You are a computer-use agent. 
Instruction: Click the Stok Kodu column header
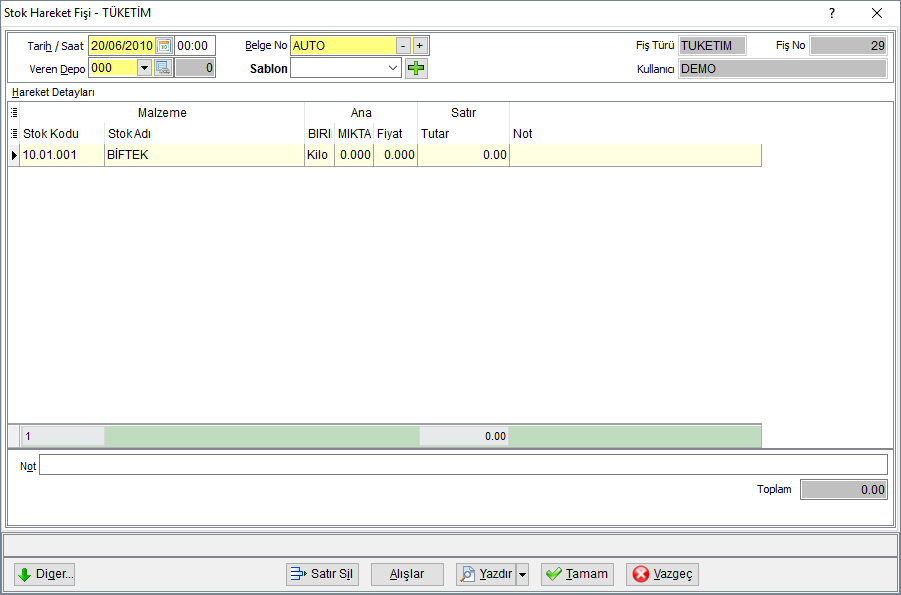(62, 133)
